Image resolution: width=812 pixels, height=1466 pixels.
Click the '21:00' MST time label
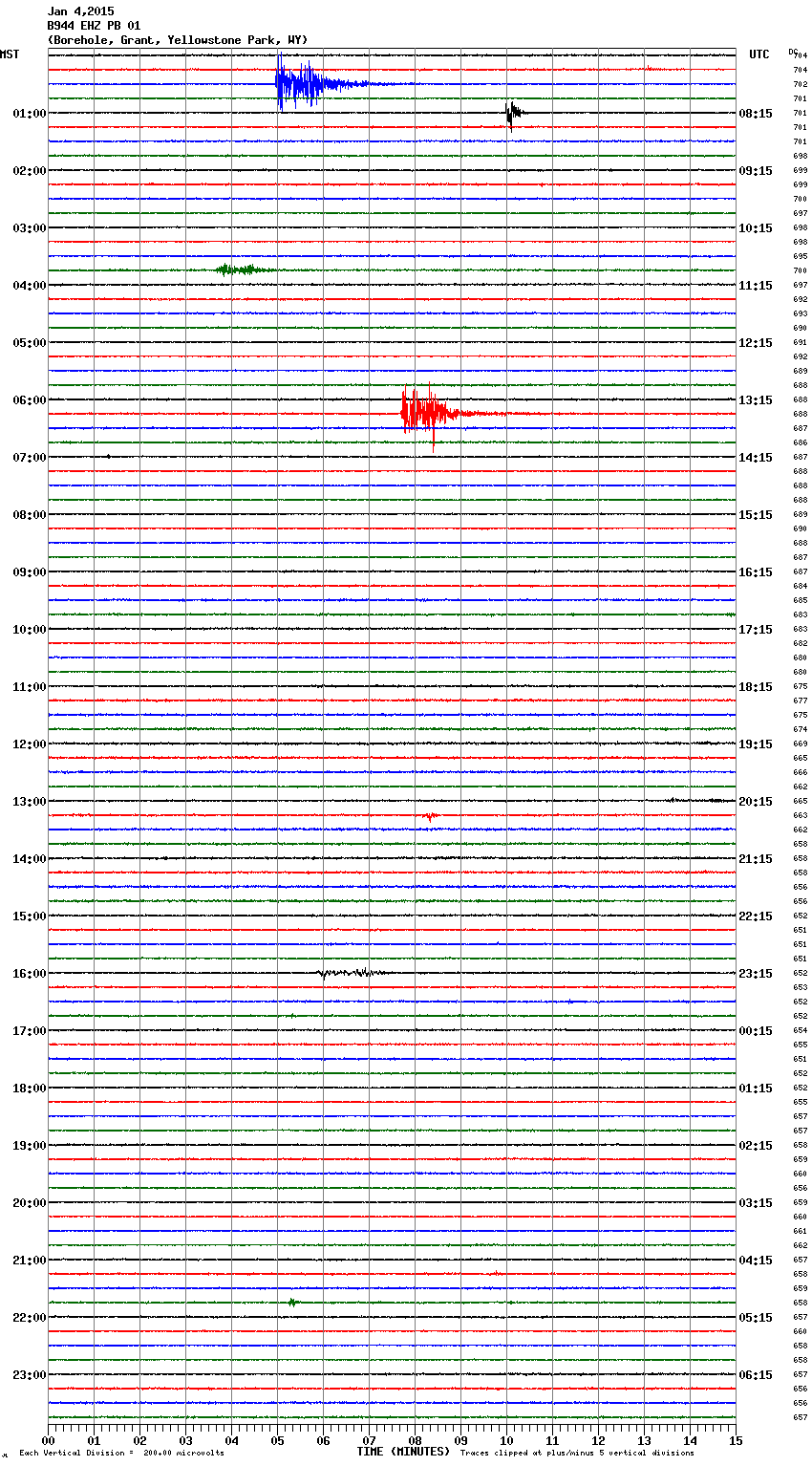tap(30, 1261)
